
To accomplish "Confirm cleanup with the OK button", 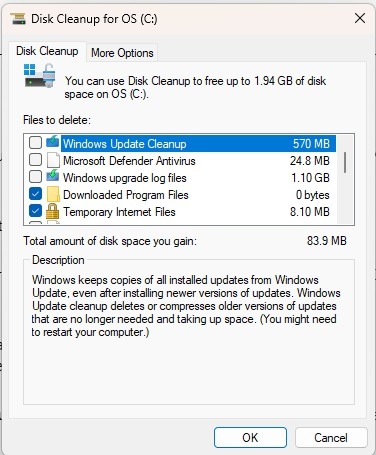I will tap(250, 437).
